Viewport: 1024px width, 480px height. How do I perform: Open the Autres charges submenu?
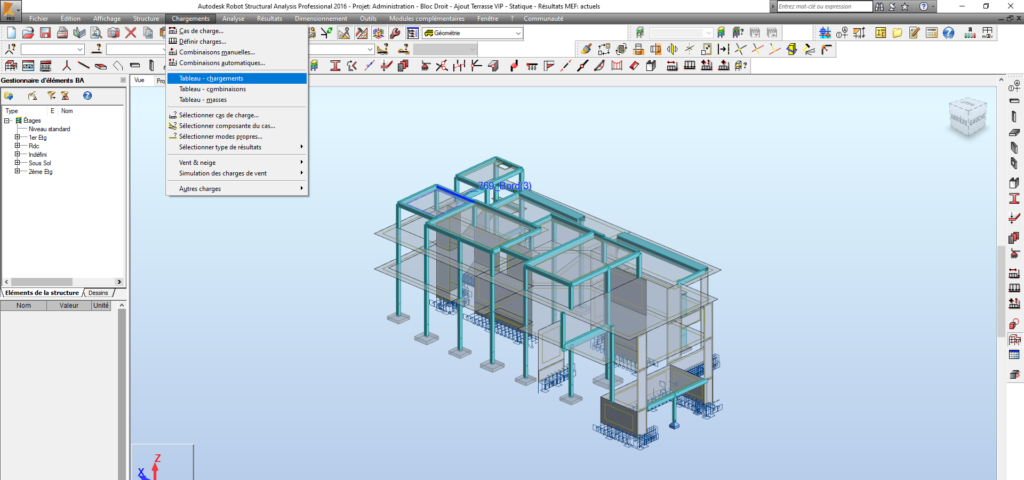click(236, 189)
